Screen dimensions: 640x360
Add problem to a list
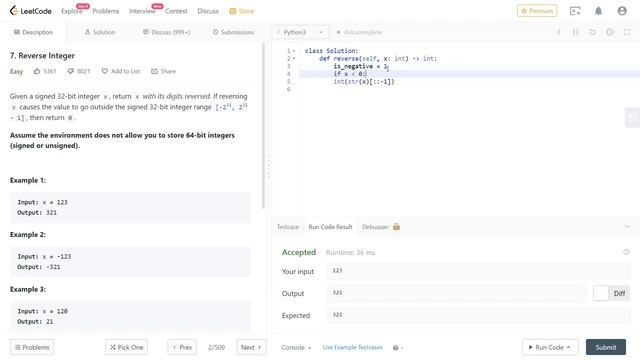click(121, 71)
